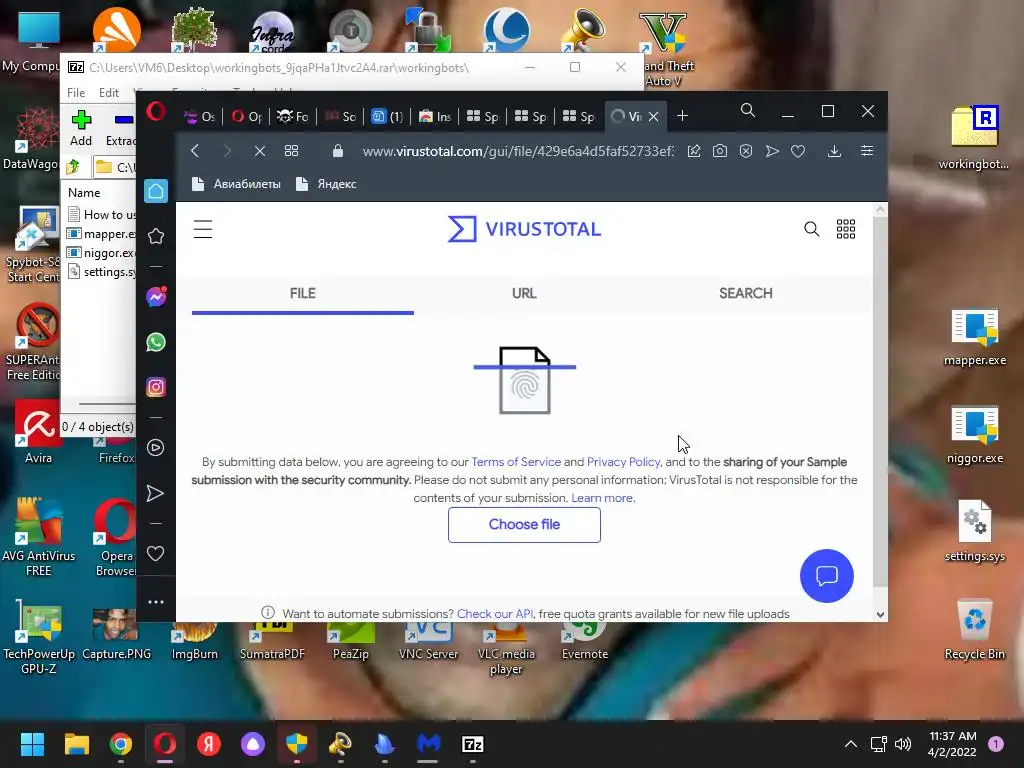
Task: Select Avira desktop shortcut
Action: tap(39, 432)
